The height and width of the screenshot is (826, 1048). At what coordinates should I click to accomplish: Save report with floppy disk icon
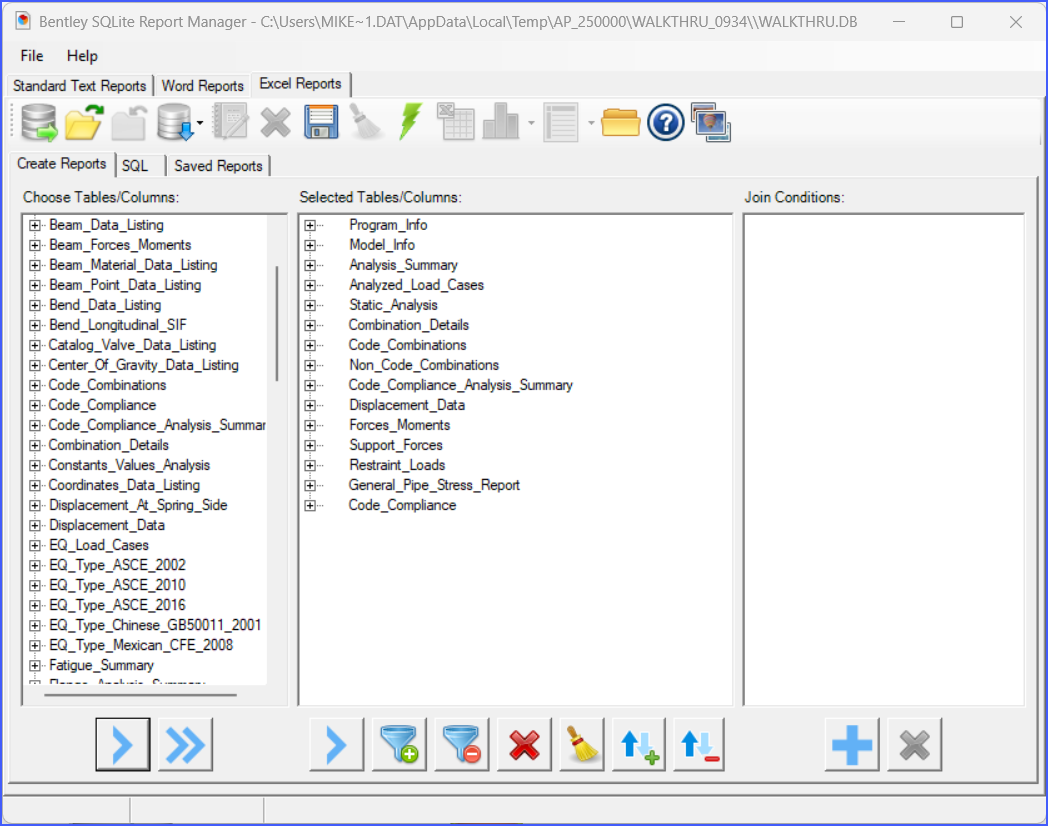coord(321,122)
